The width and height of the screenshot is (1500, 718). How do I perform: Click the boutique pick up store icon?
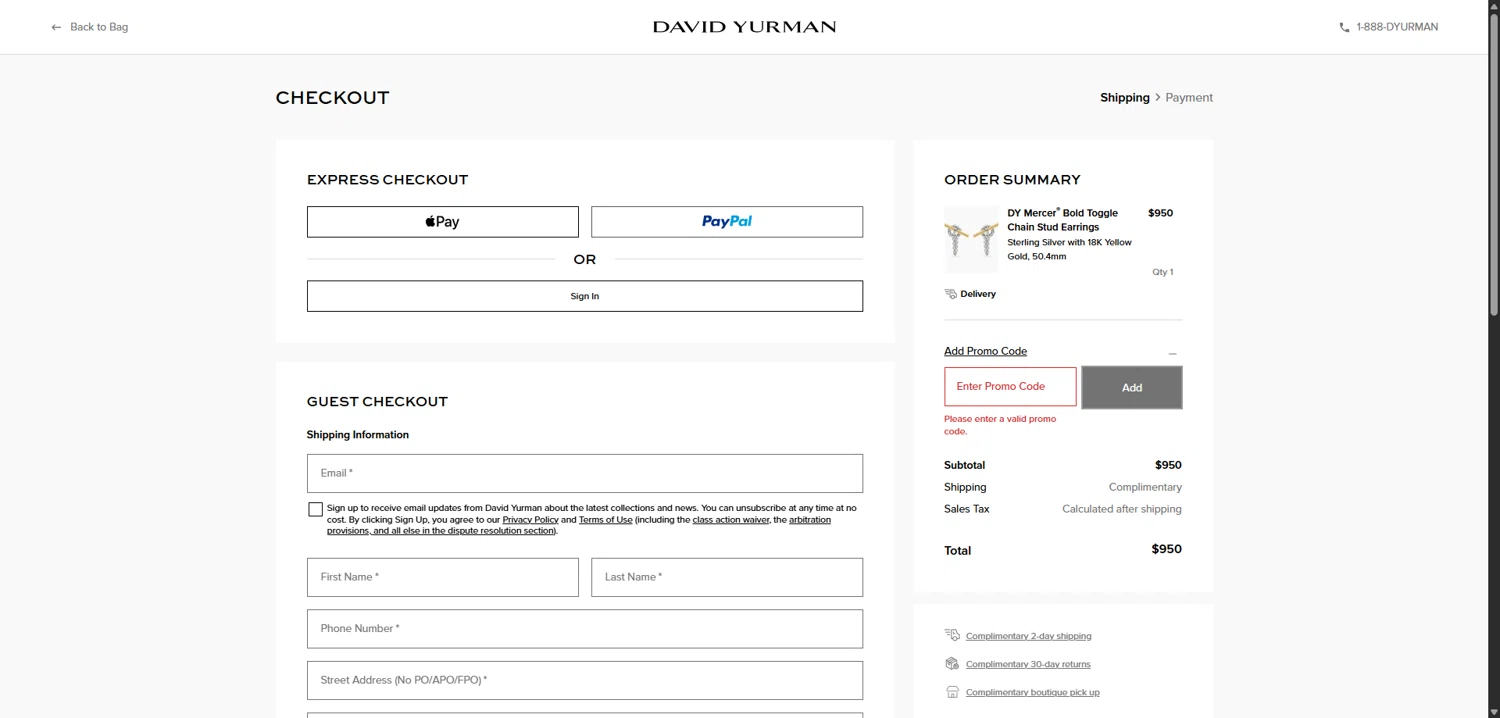point(952,692)
